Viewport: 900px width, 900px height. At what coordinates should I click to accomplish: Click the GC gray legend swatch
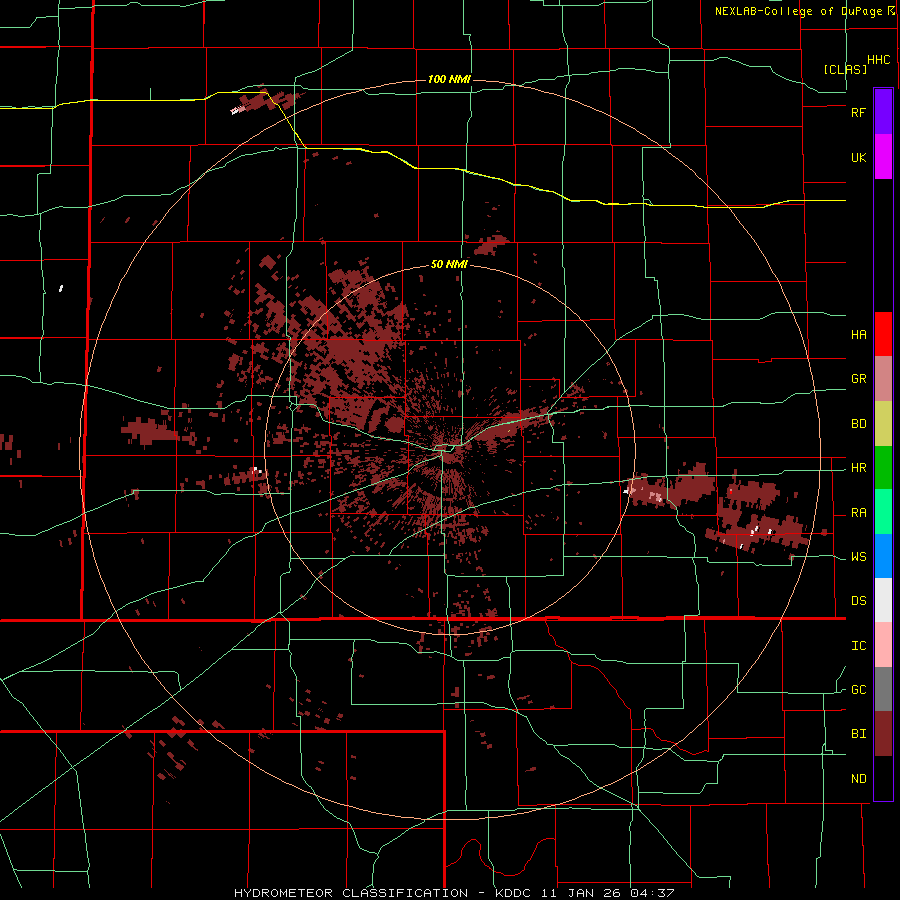883,689
